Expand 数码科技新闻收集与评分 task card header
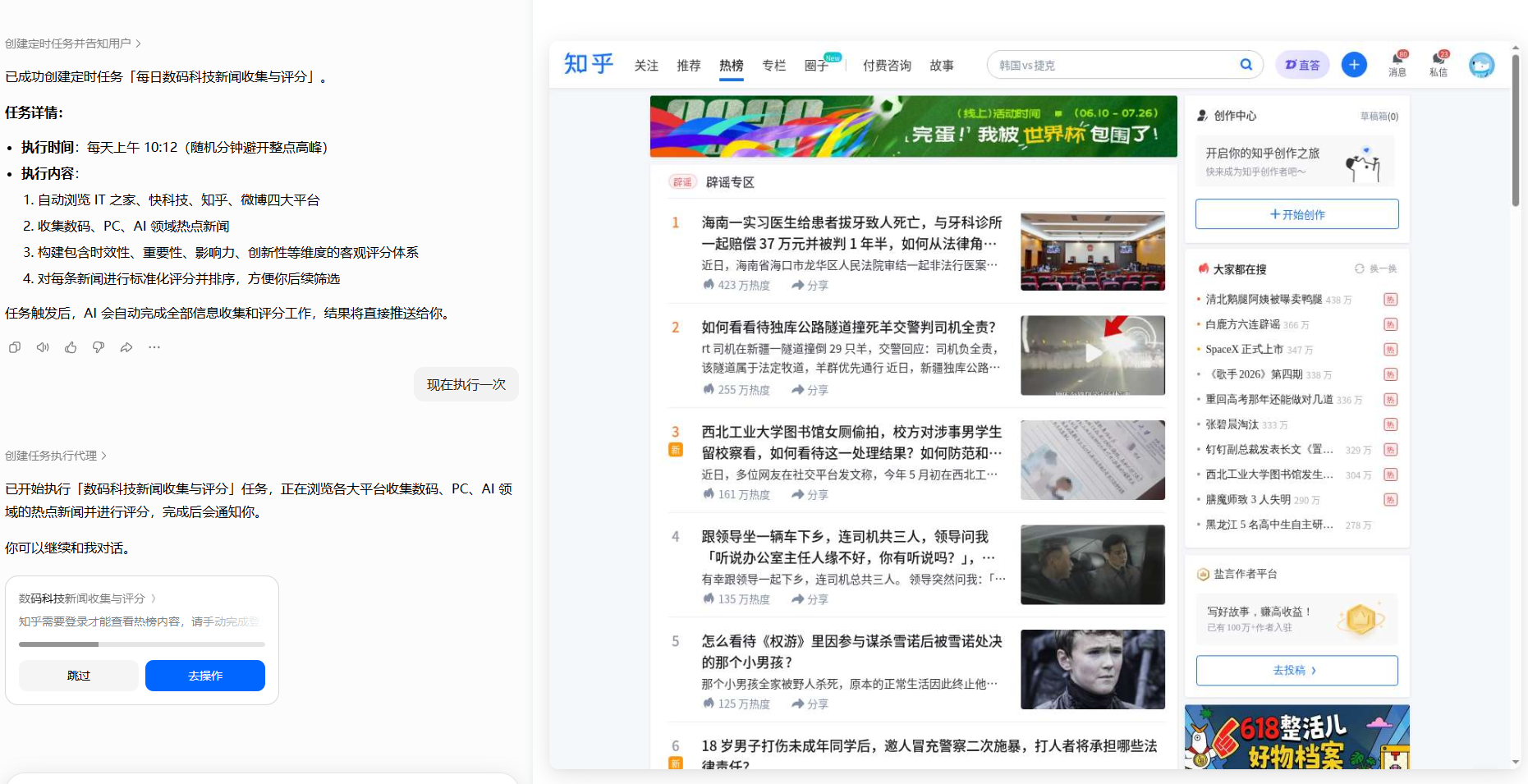1528x784 pixels. 87,598
